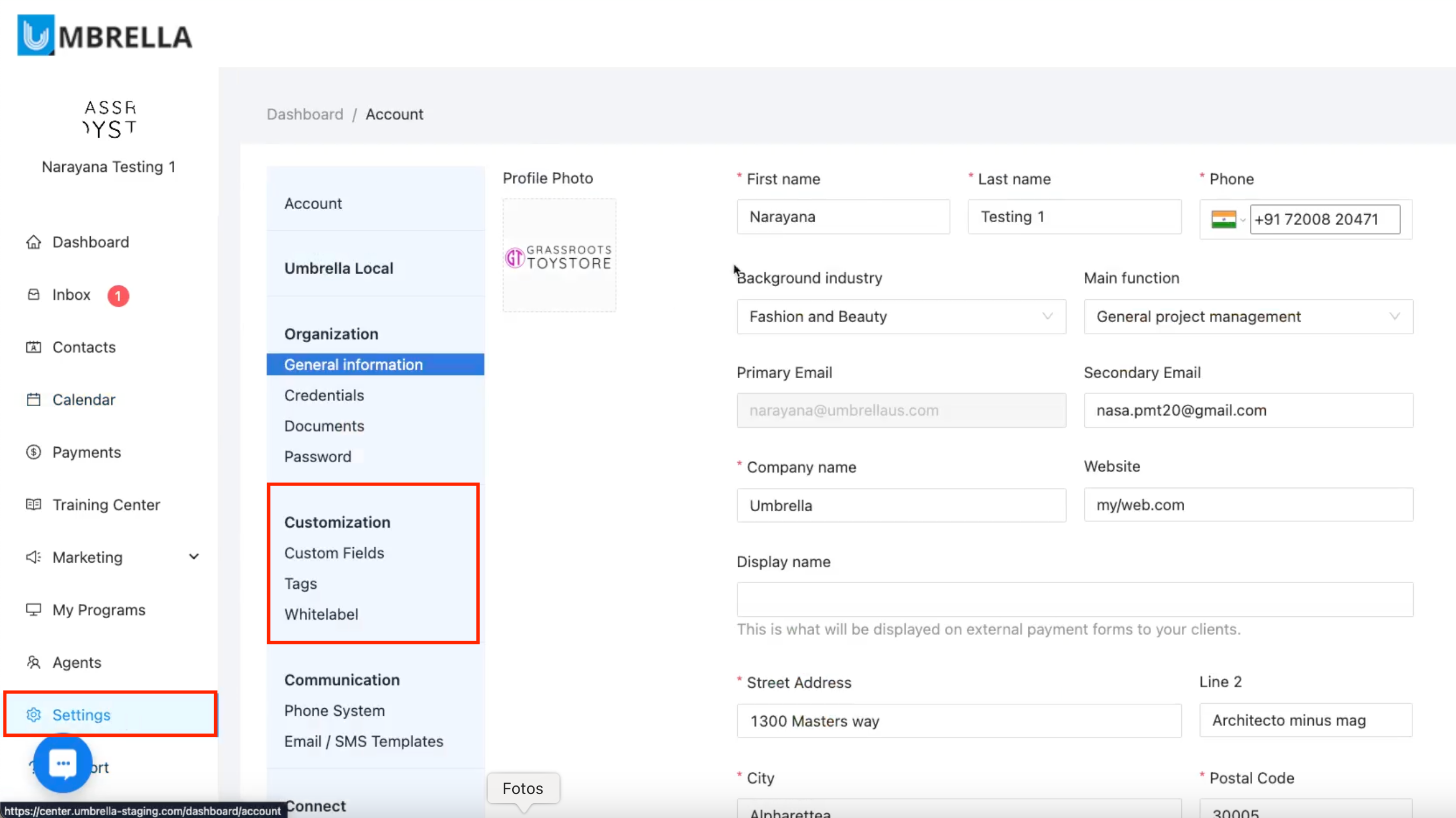Click the Contacts card icon
Viewport: 1456px width, 818px height.
(x=34, y=347)
